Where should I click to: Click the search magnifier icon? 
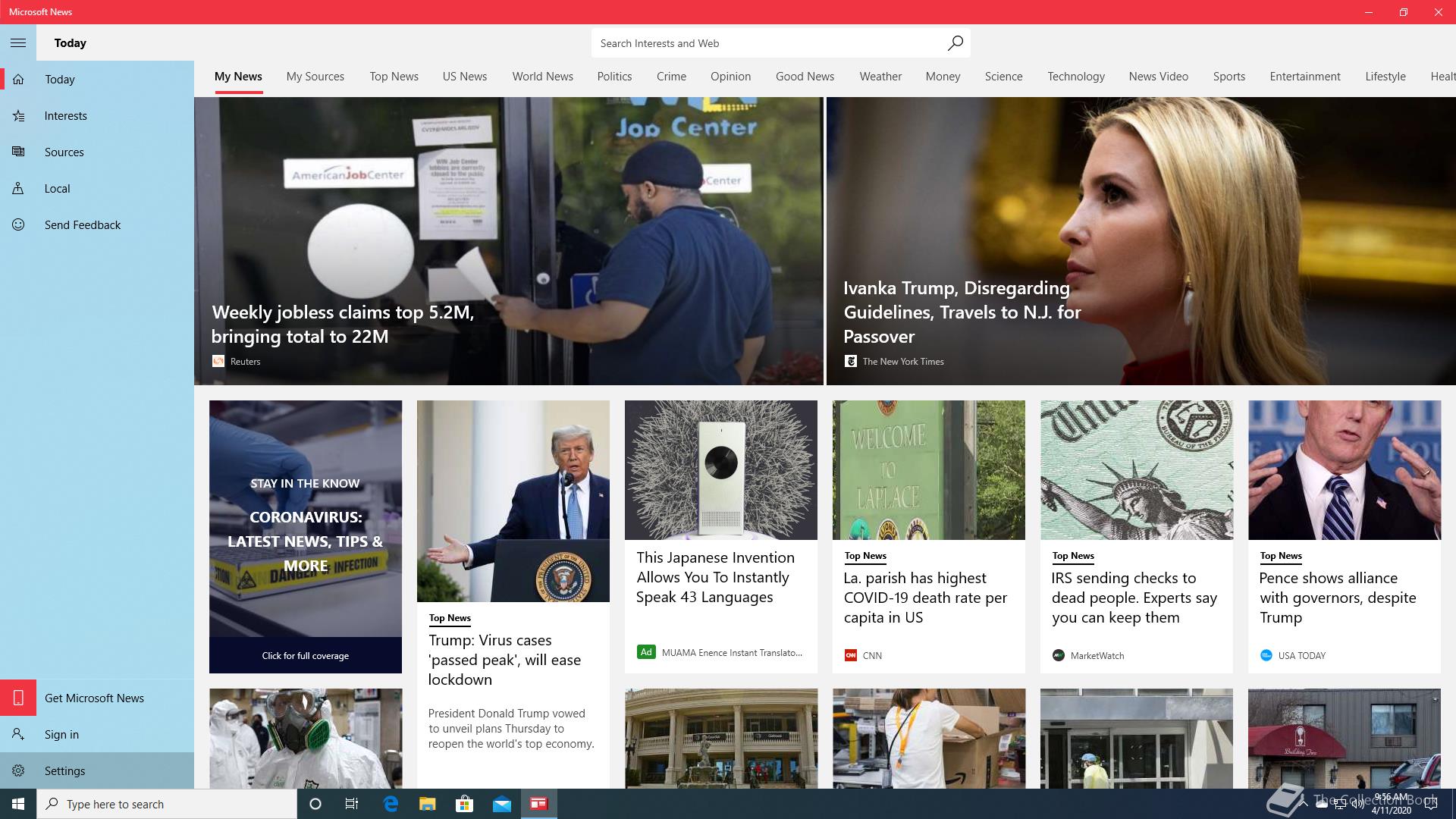[x=955, y=43]
